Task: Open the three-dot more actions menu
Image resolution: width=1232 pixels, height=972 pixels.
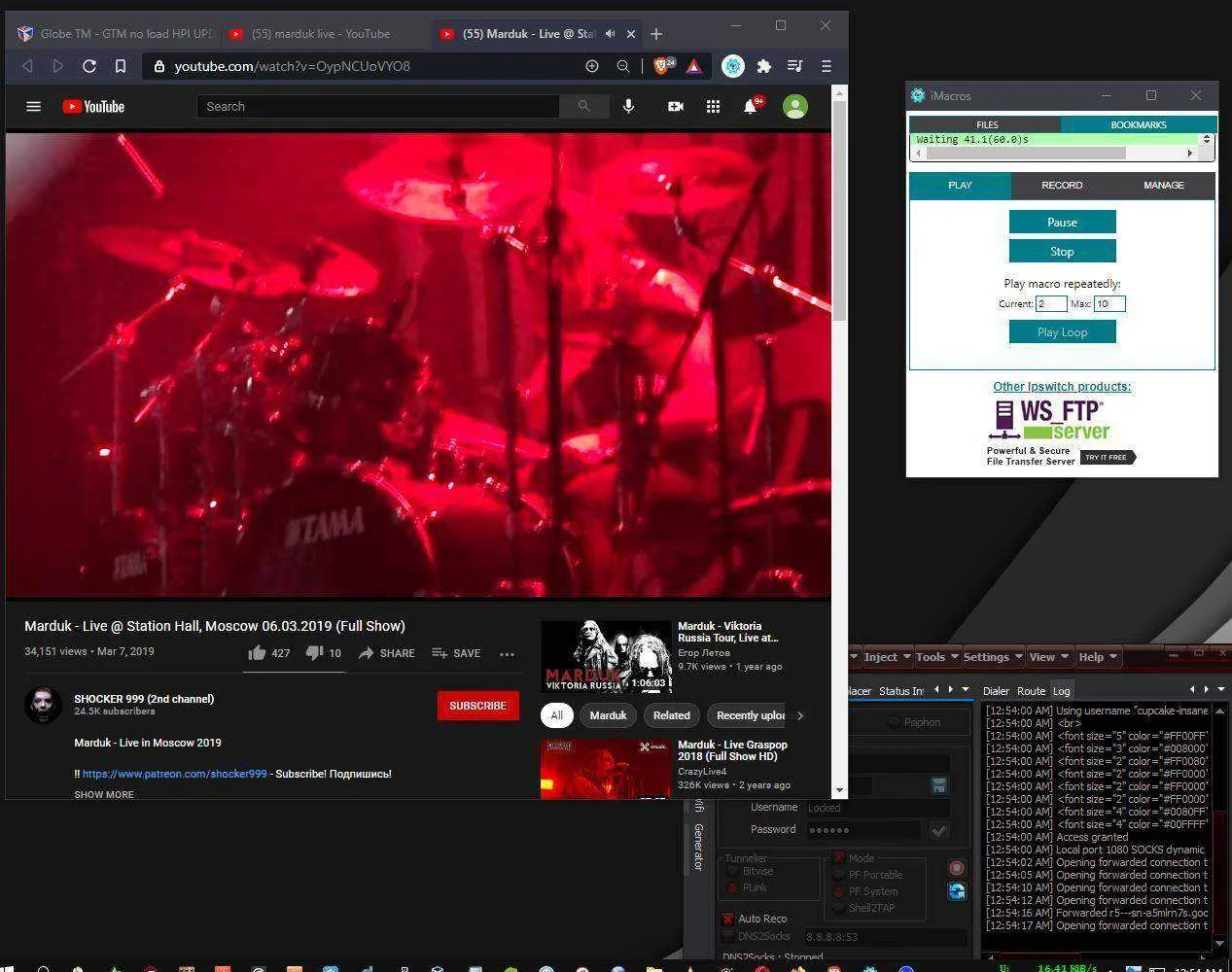Action: coord(507,654)
